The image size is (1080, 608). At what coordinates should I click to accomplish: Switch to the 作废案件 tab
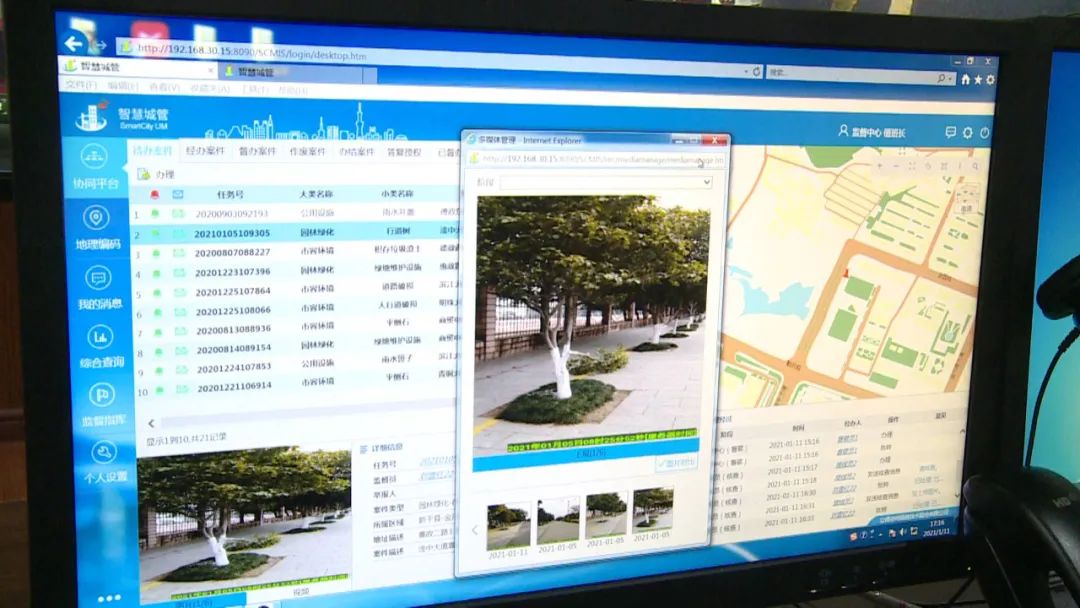pos(307,151)
